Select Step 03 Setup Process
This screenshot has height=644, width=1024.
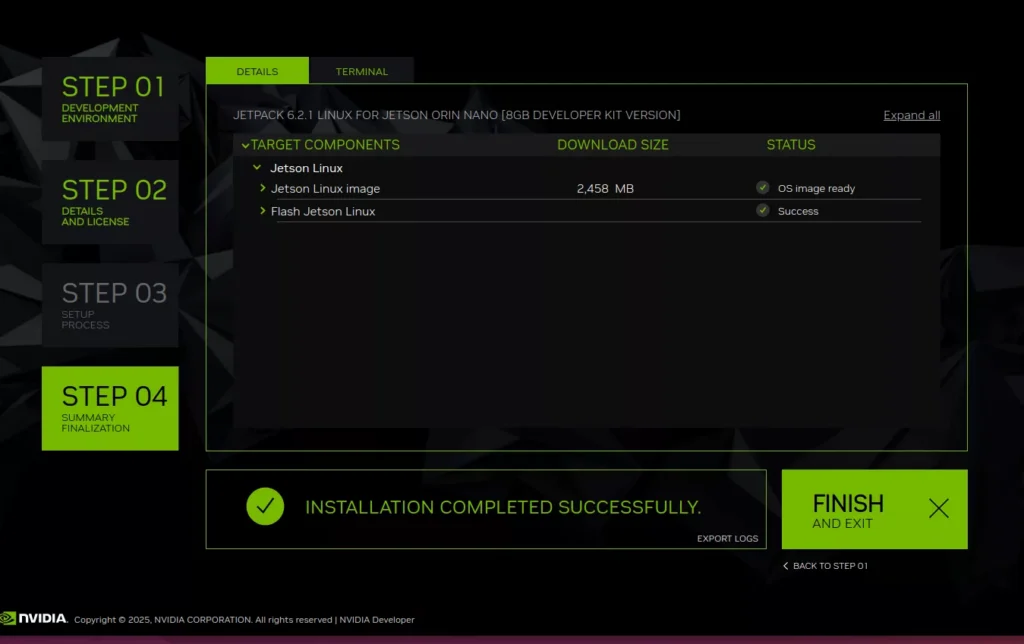[110, 304]
